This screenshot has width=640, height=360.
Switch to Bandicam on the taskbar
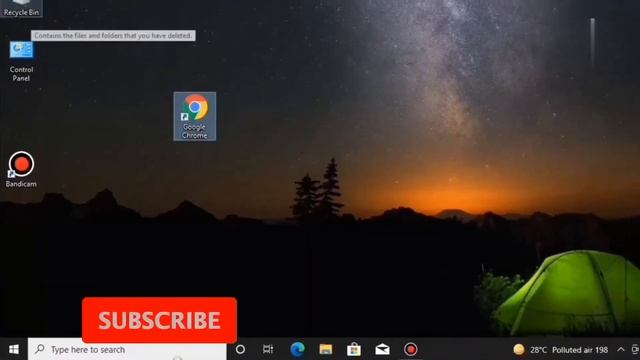tap(411, 349)
